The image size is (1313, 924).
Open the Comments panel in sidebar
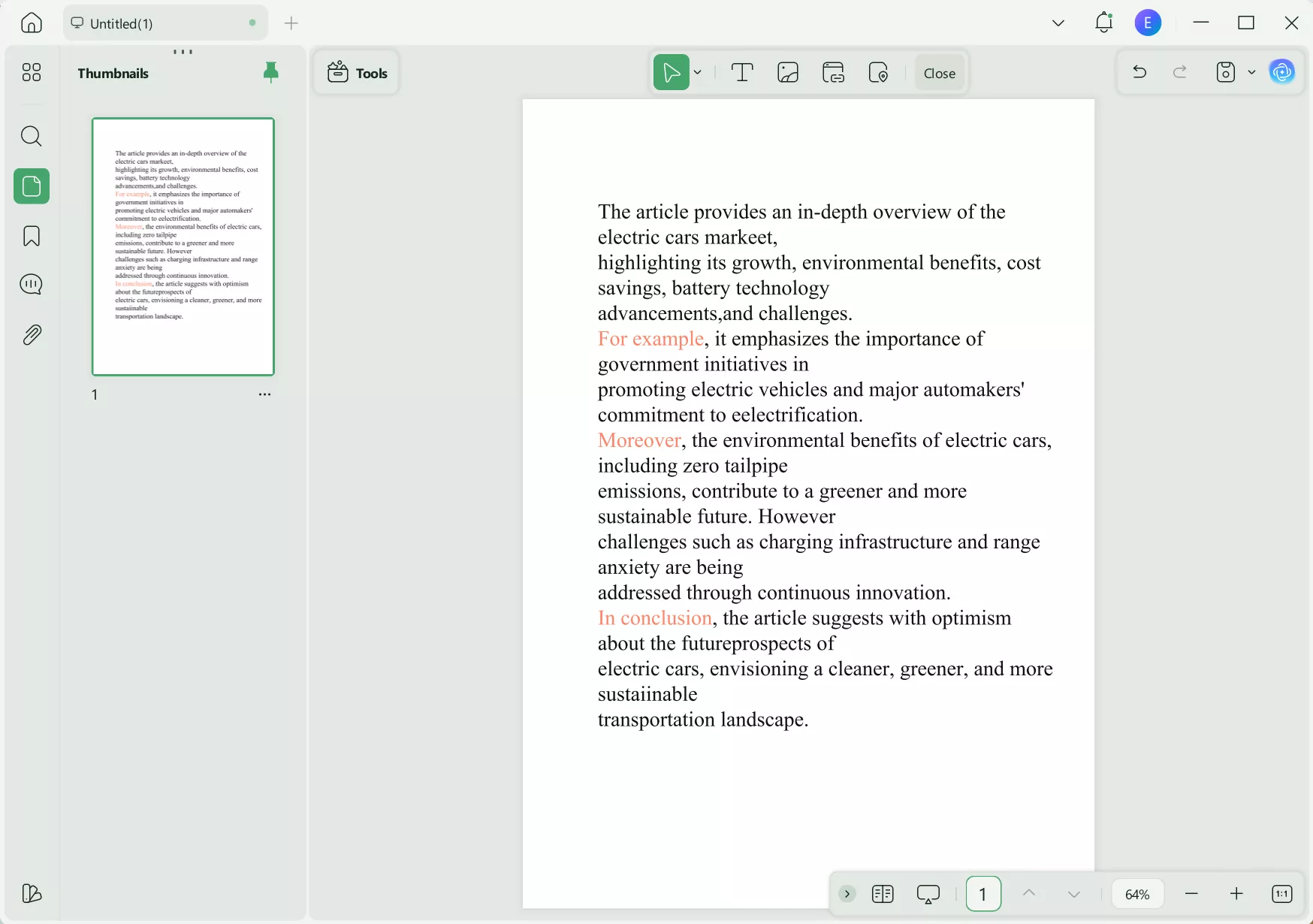click(x=32, y=285)
